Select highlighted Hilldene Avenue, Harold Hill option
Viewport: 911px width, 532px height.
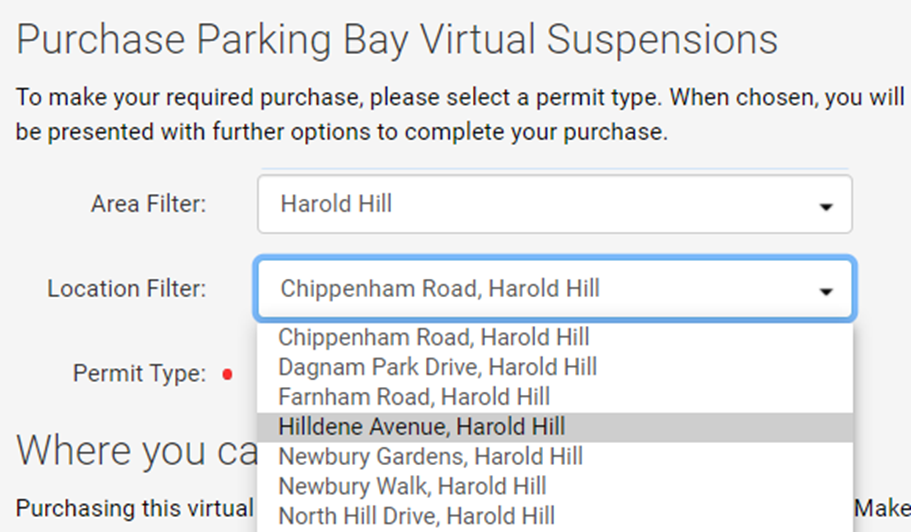(555, 427)
